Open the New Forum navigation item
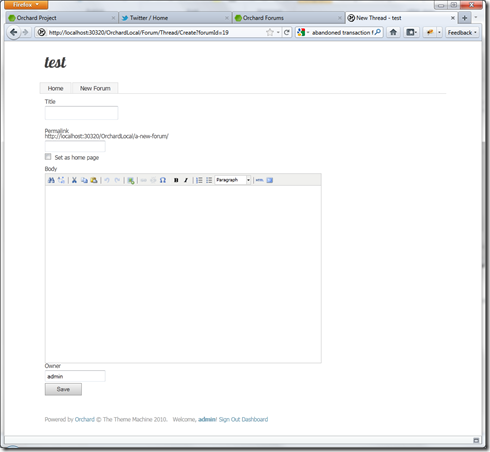This screenshot has height=452, width=490. pyautogui.click(x=95, y=88)
